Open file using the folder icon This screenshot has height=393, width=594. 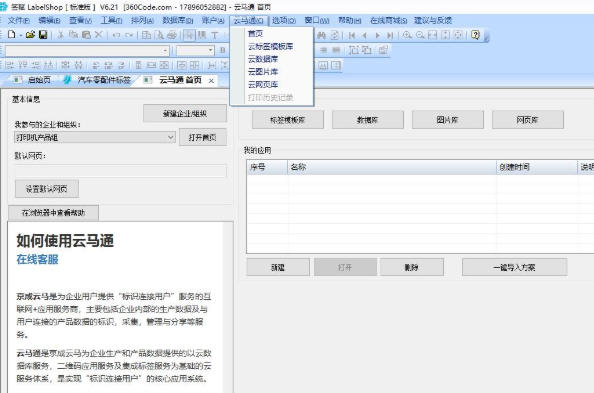pos(30,35)
